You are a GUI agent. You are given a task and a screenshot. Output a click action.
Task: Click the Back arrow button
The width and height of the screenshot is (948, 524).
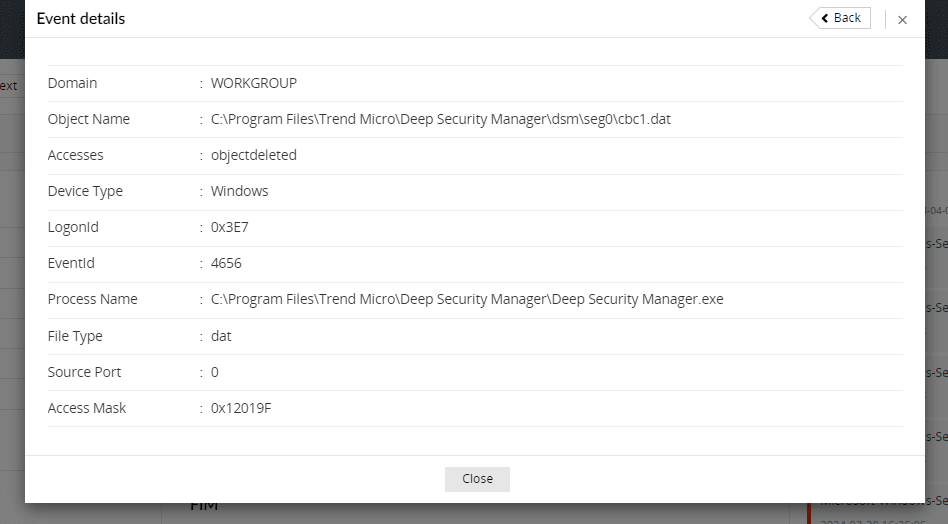click(x=840, y=18)
